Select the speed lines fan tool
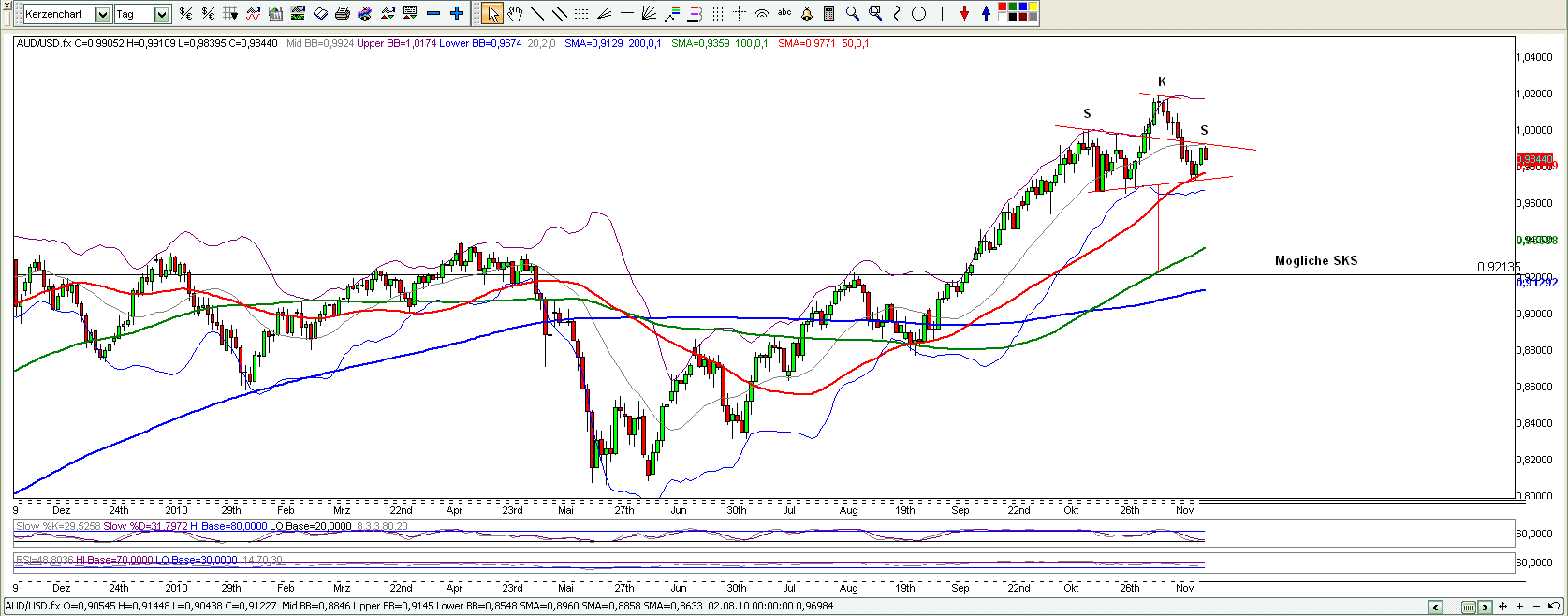The width and height of the screenshot is (1568, 616). point(604,13)
